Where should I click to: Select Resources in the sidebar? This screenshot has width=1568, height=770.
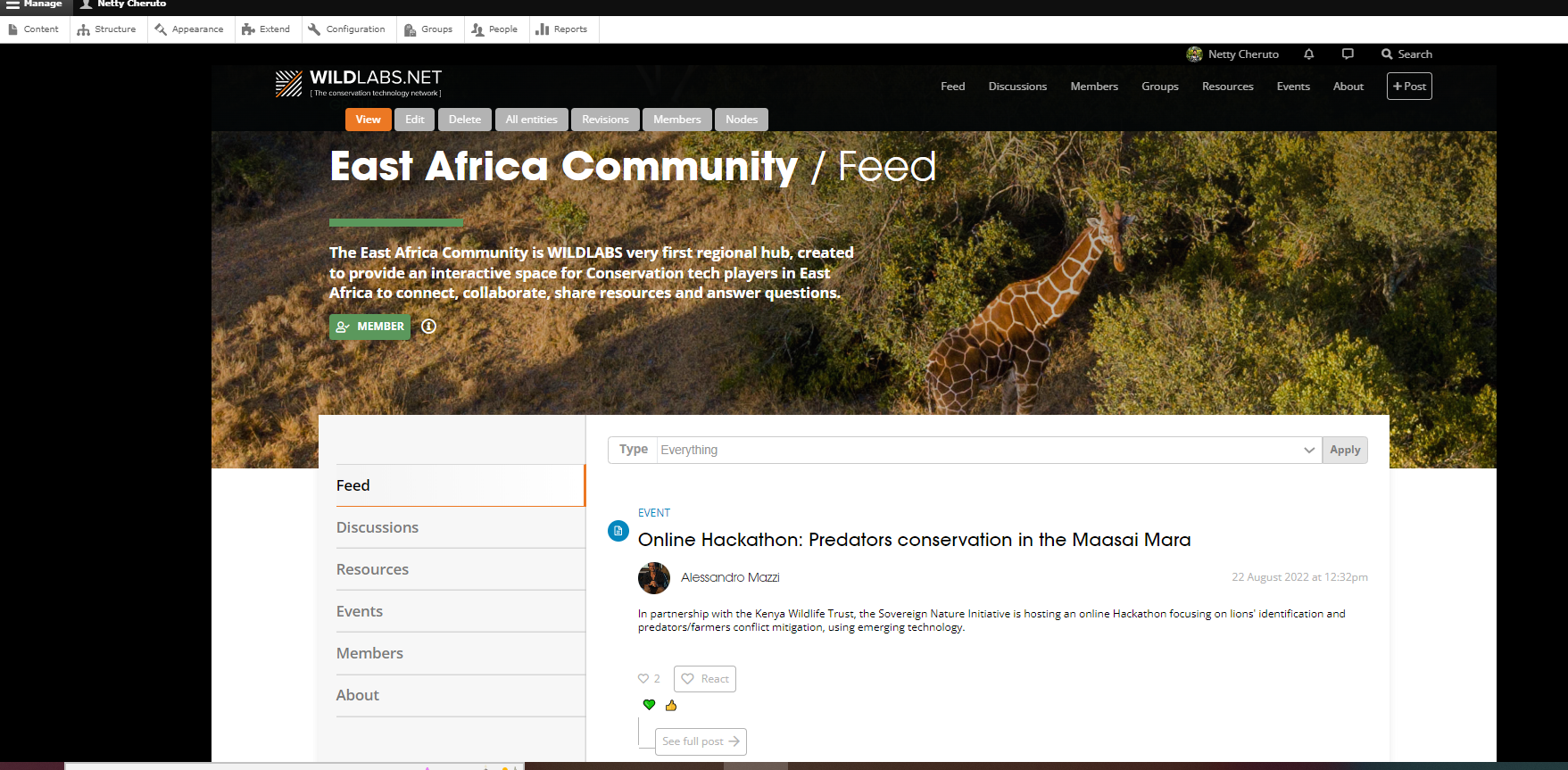(x=460, y=569)
